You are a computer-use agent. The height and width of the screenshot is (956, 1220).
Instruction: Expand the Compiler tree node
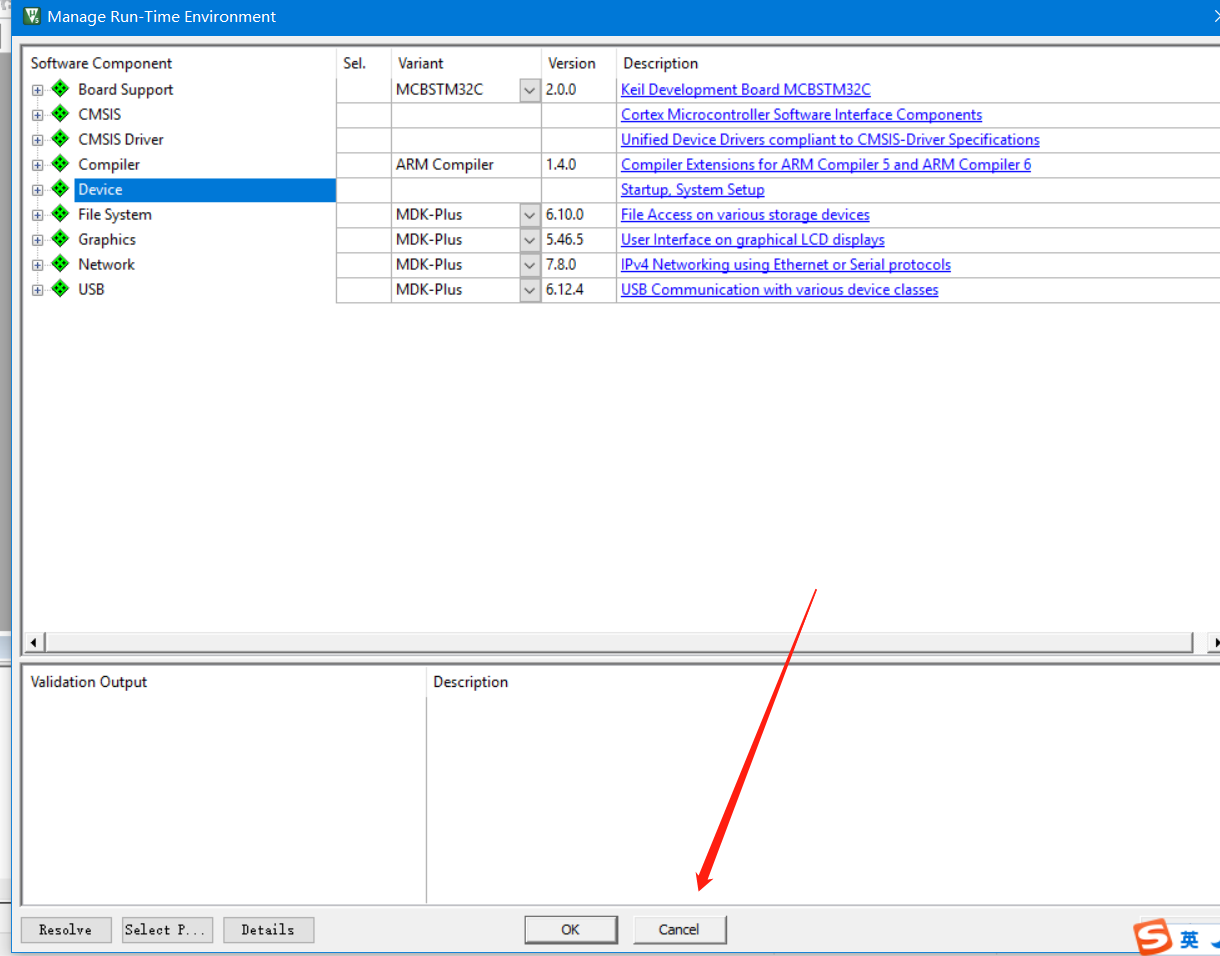(x=38, y=165)
